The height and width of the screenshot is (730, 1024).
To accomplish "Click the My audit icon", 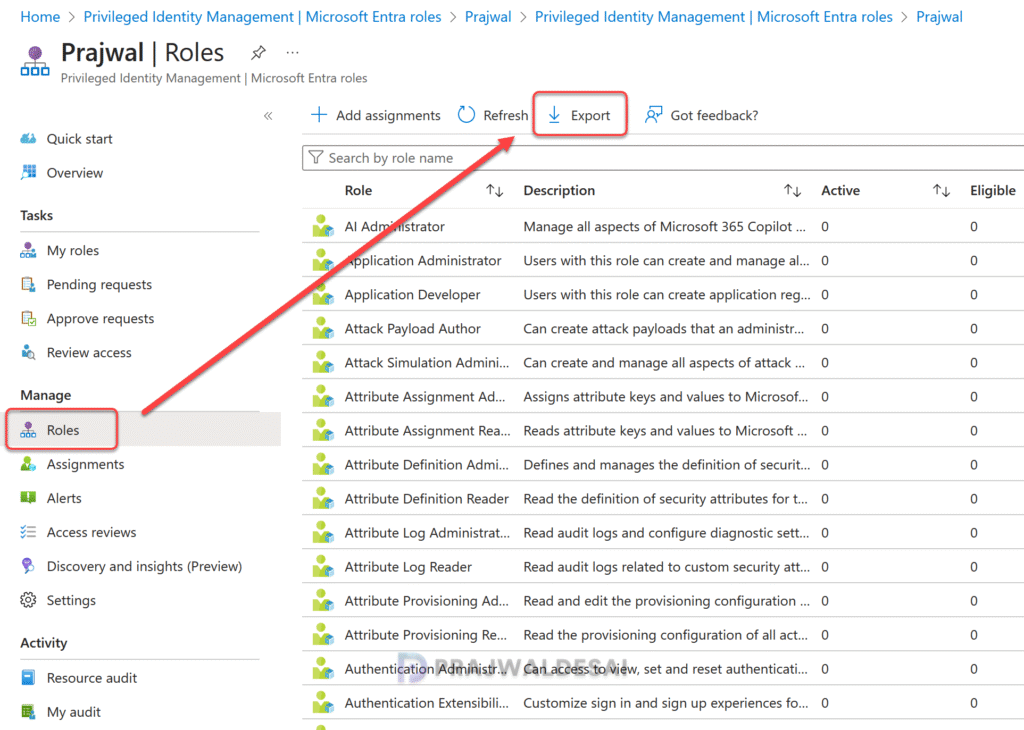I will (28, 711).
